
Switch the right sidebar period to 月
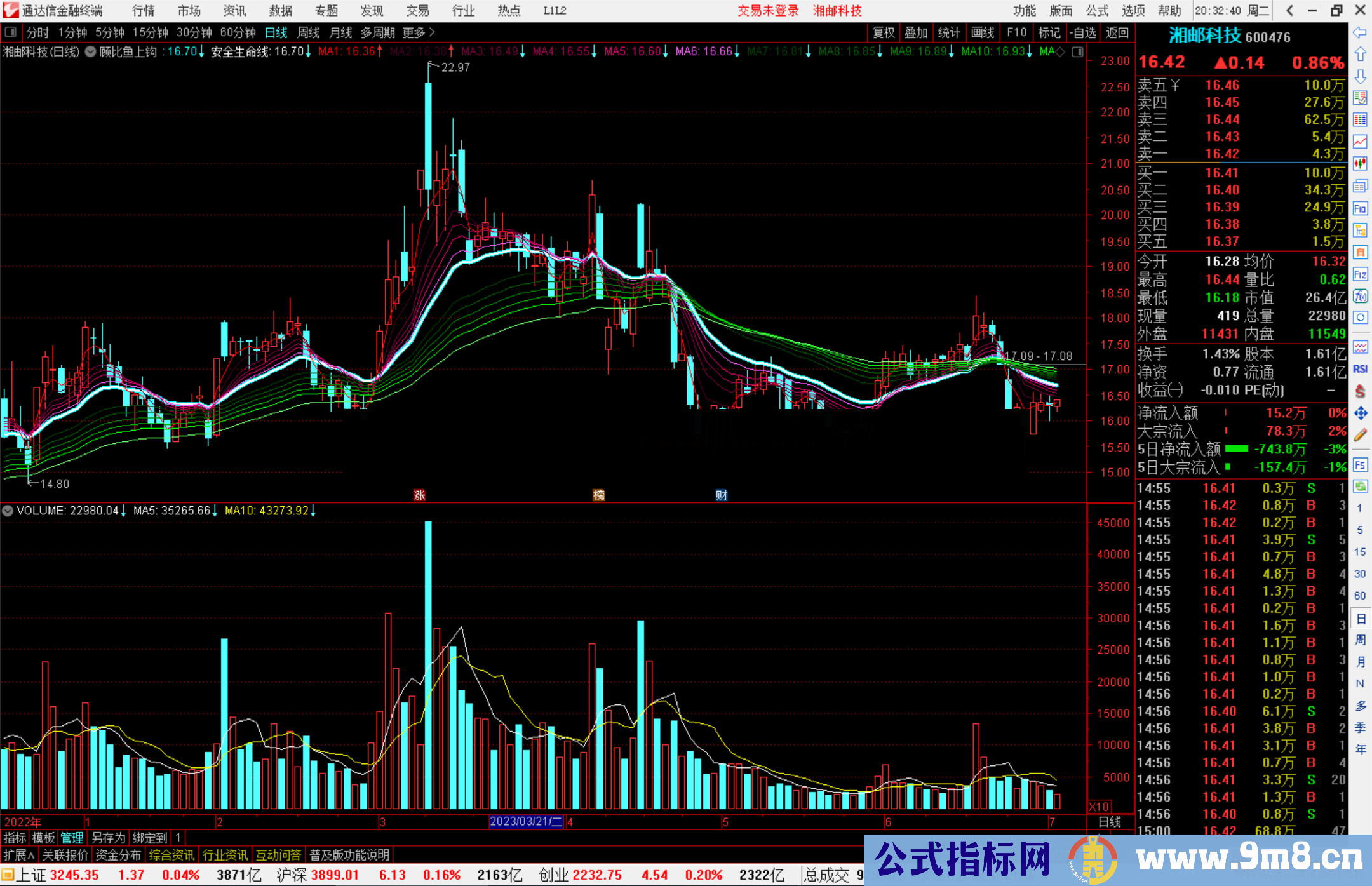[x=1360, y=662]
